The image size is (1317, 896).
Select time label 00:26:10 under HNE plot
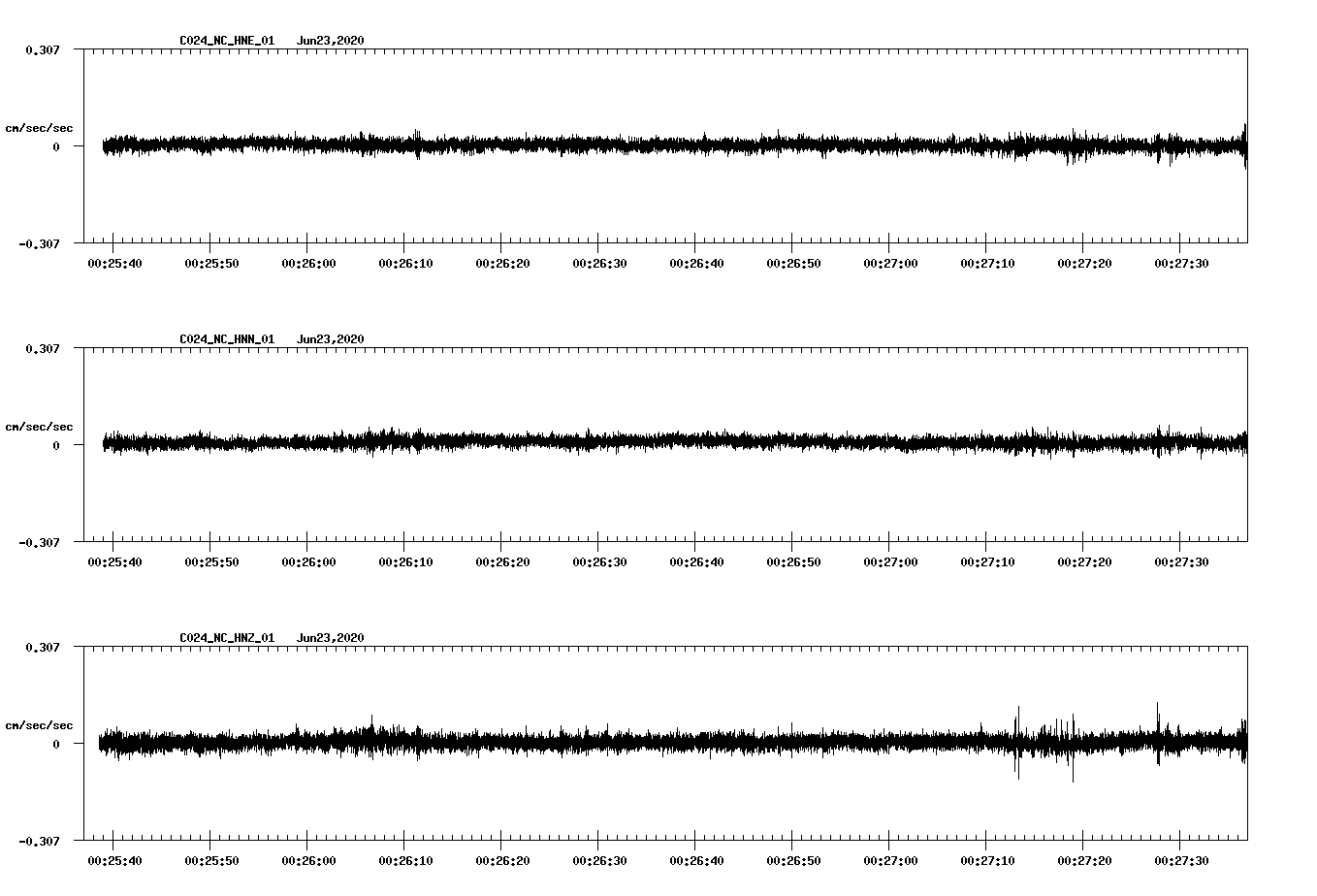tap(405, 264)
